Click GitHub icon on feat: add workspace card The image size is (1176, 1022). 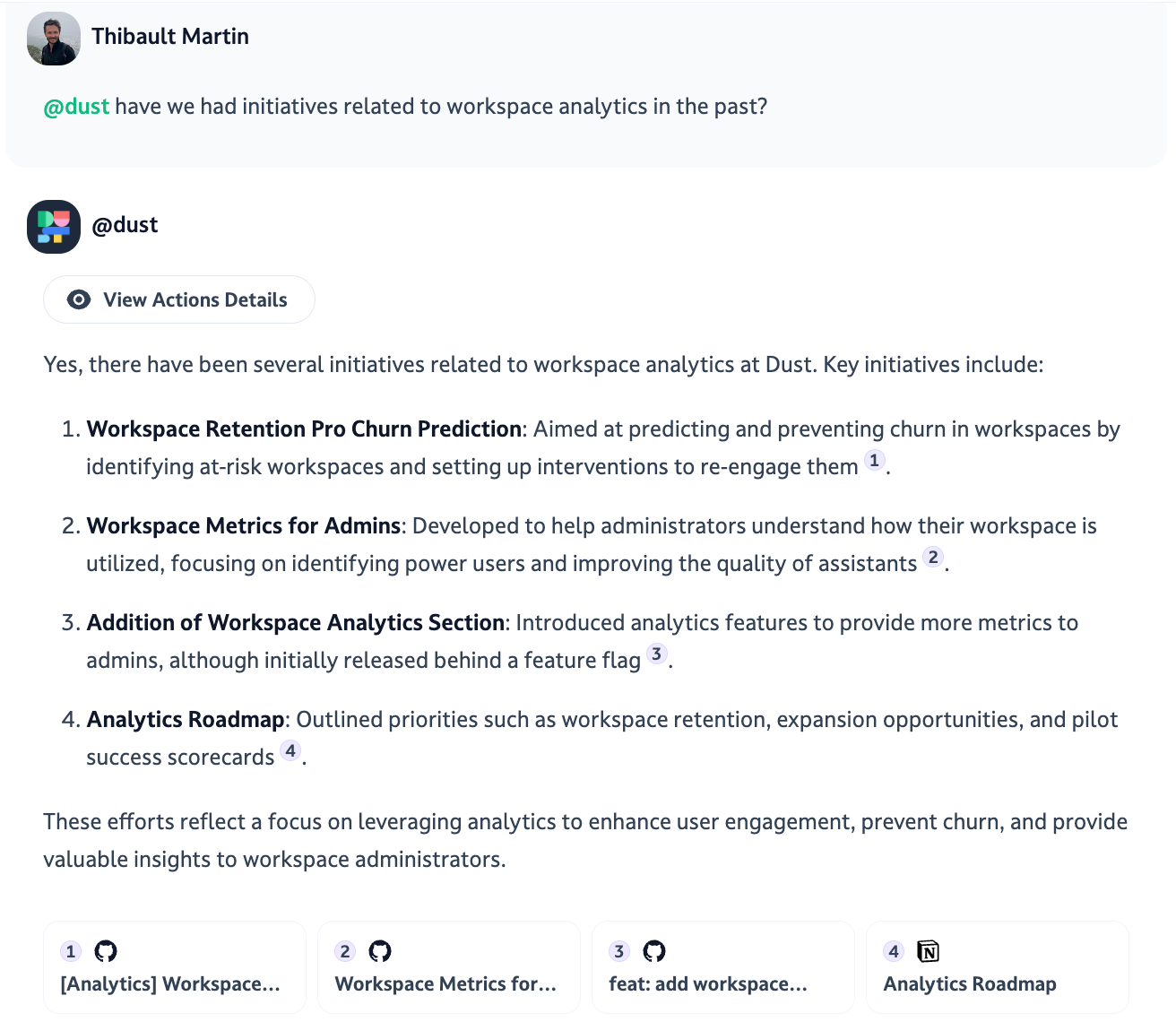[654, 951]
